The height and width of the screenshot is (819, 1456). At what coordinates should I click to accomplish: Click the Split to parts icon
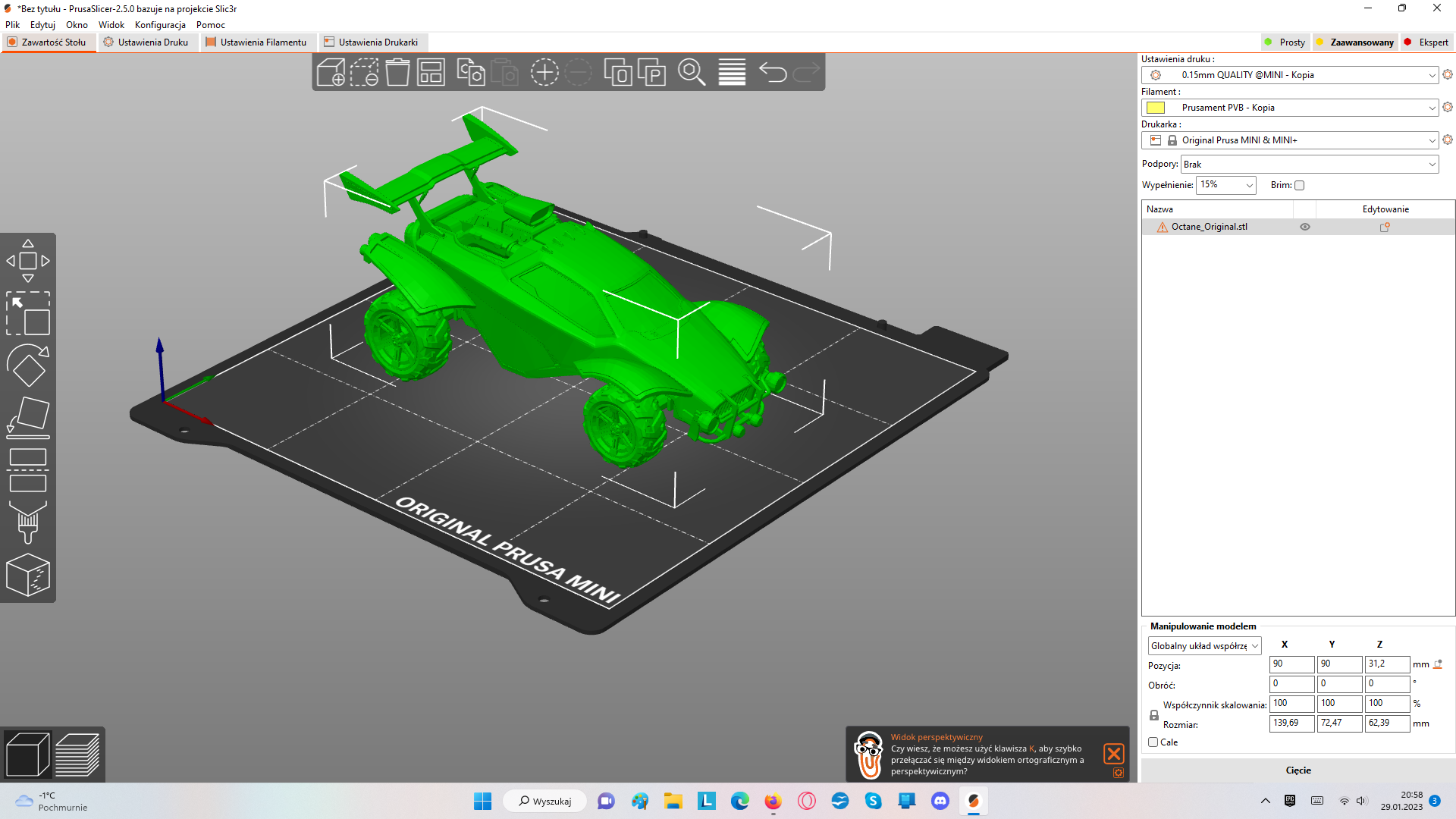tap(651, 72)
